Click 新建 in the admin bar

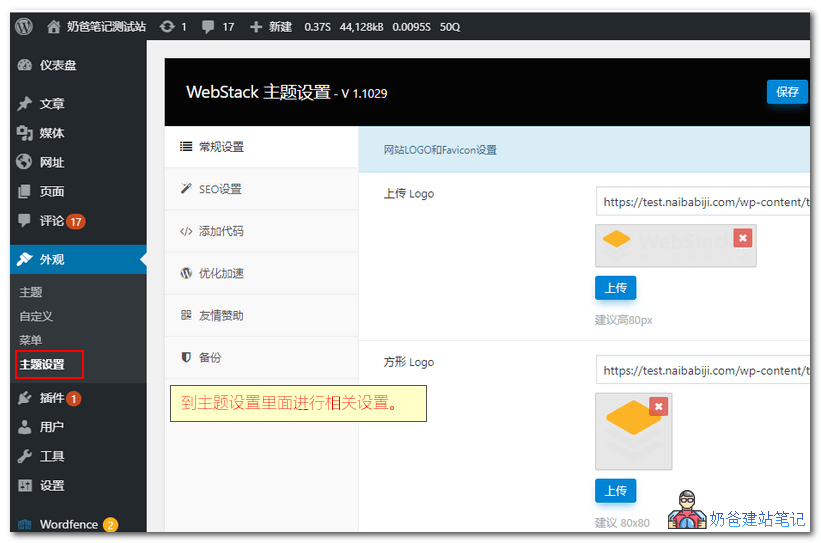tap(280, 27)
